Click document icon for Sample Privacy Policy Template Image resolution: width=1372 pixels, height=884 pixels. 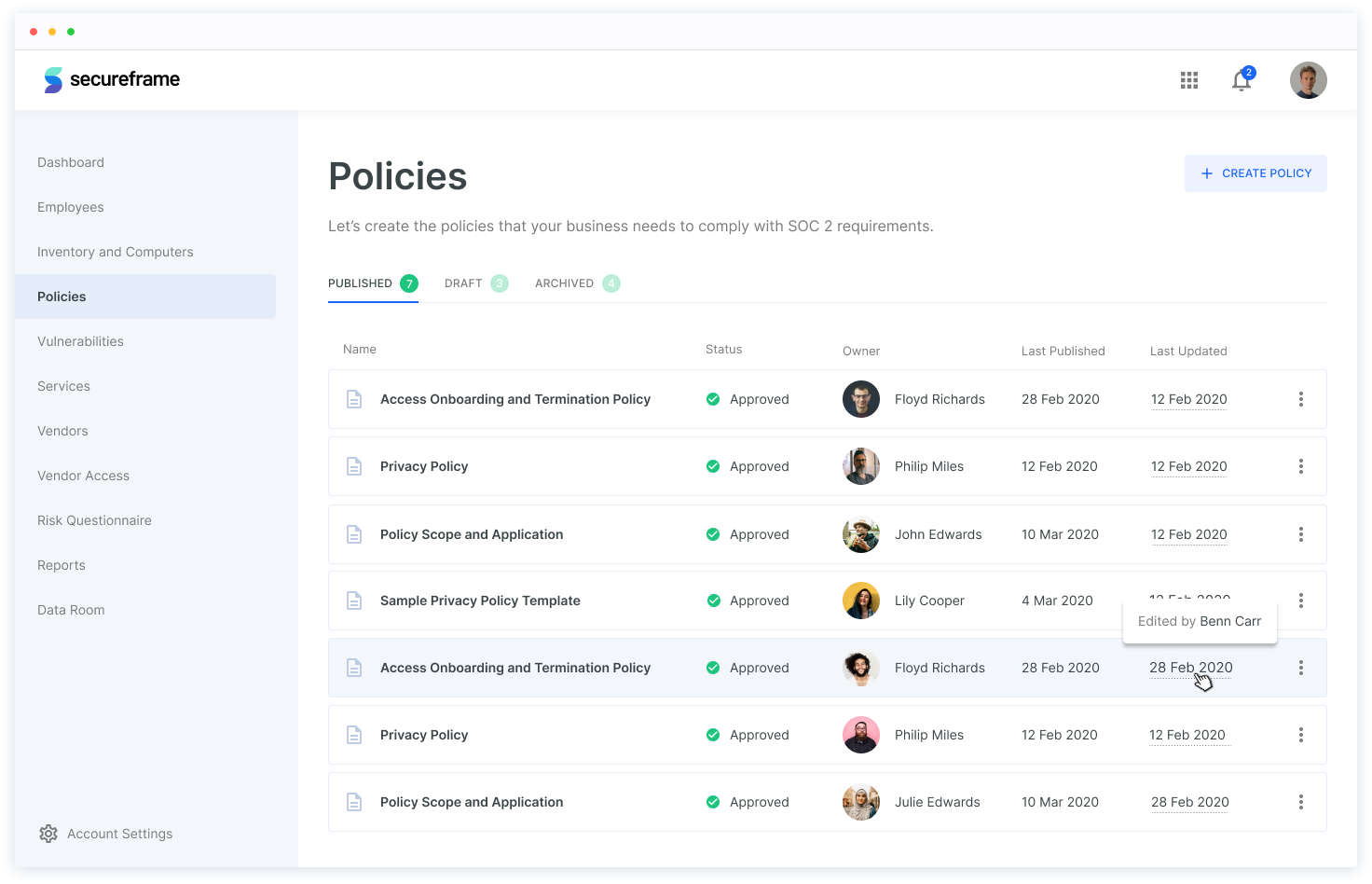click(x=354, y=601)
